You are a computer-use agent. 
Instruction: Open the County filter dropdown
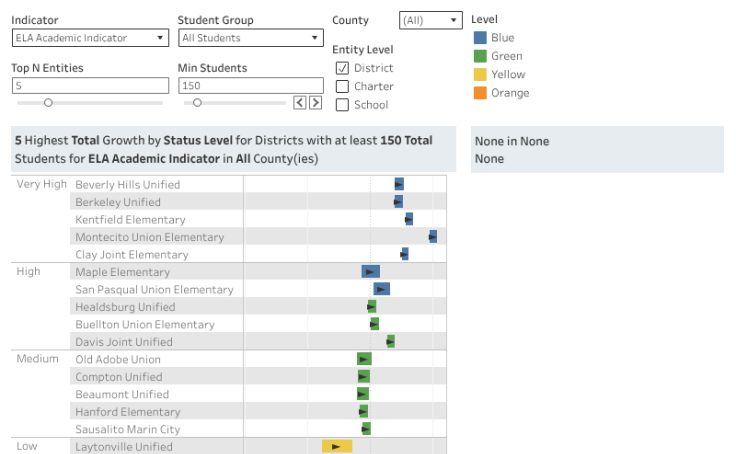(x=430, y=20)
